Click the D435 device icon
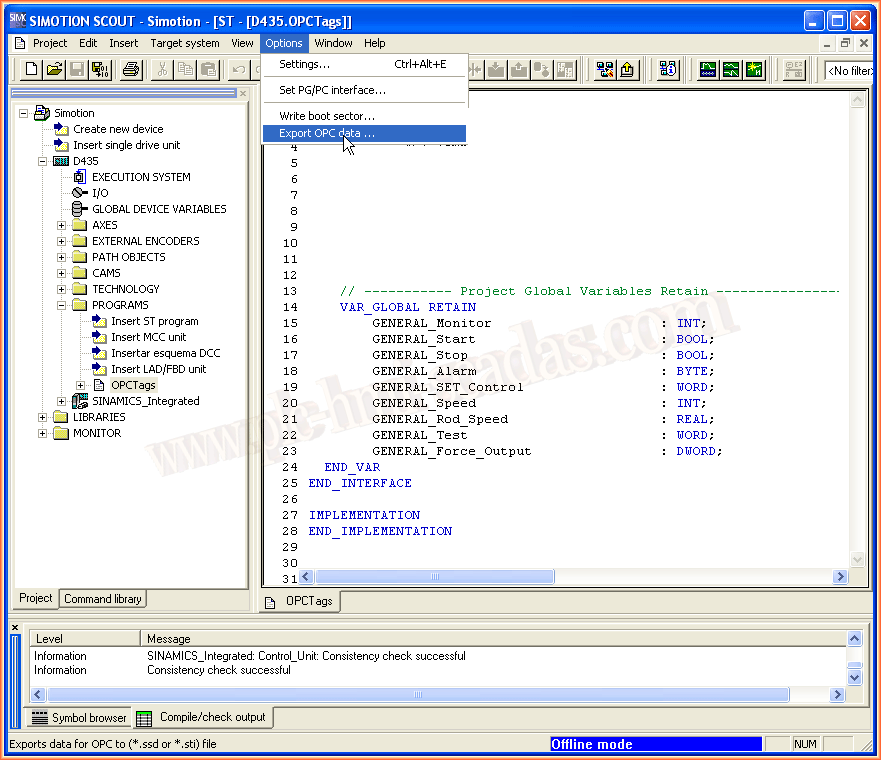 [61, 161]
